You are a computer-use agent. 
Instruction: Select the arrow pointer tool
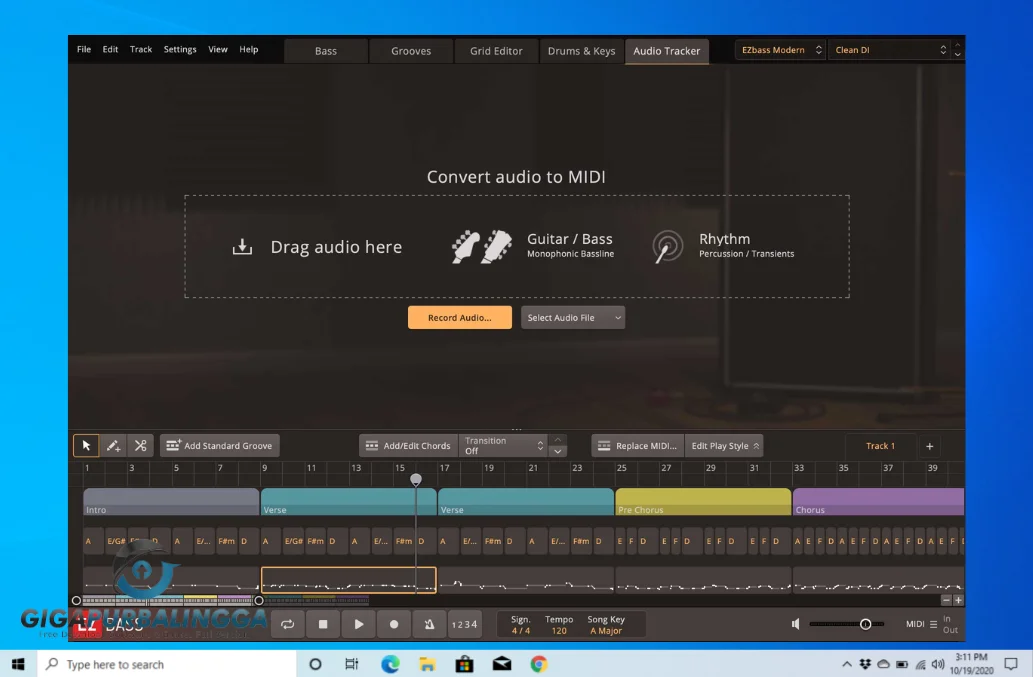[86, 446]
